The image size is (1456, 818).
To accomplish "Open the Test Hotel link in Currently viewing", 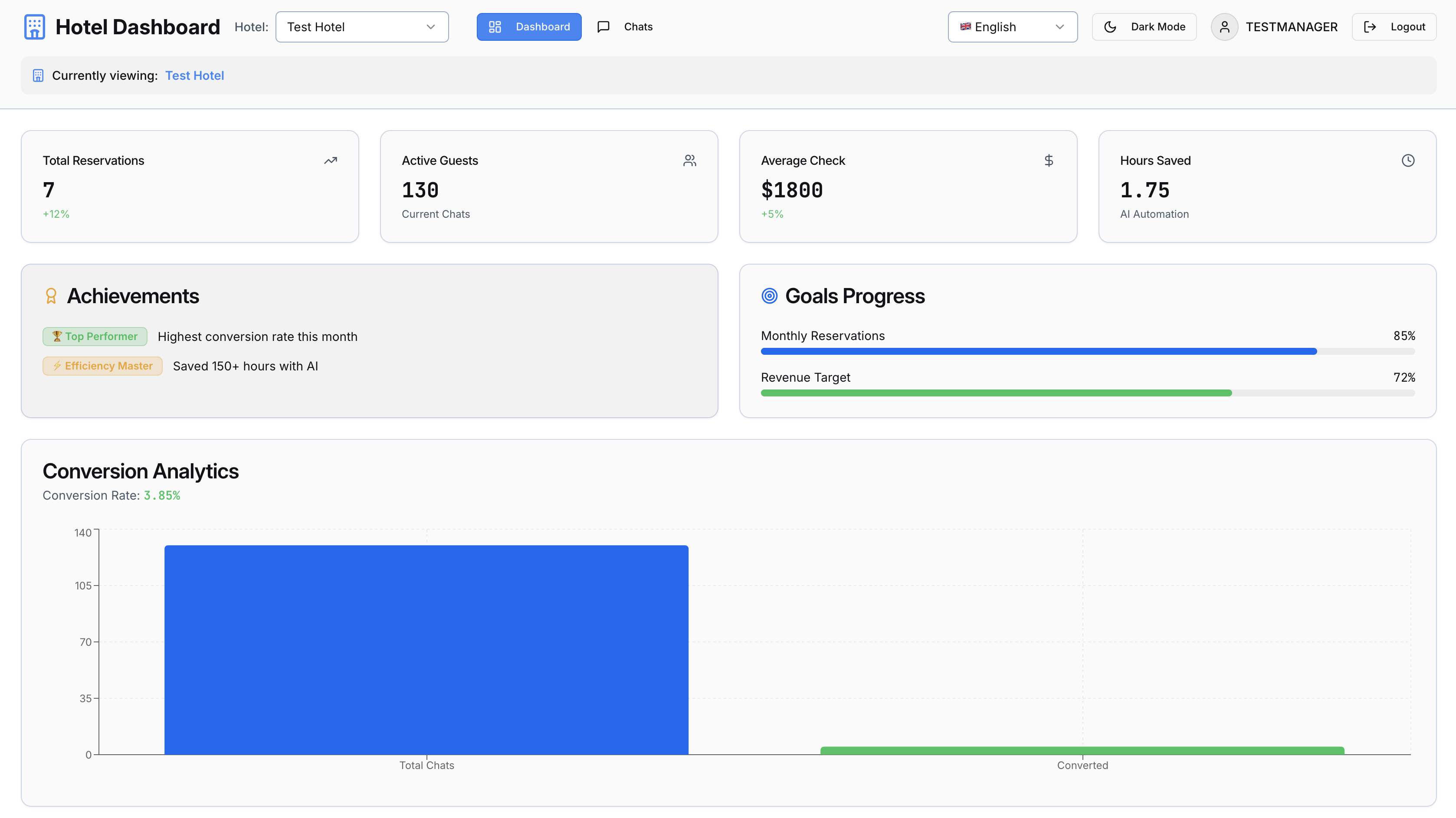I will (194, 75).
